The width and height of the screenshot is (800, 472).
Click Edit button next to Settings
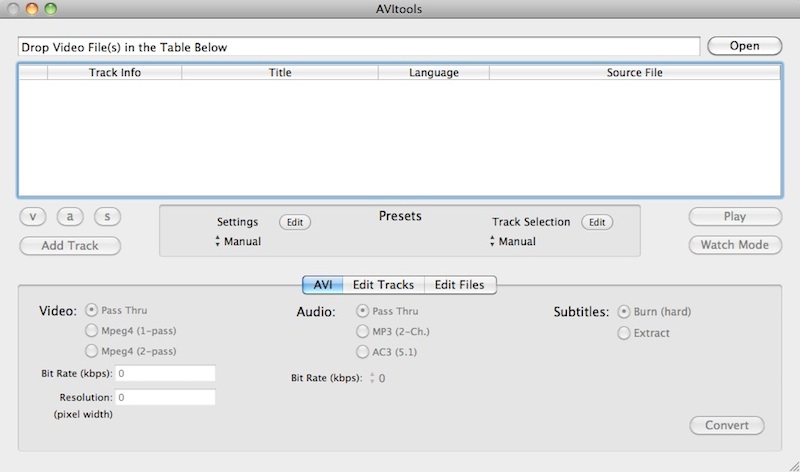294,222
